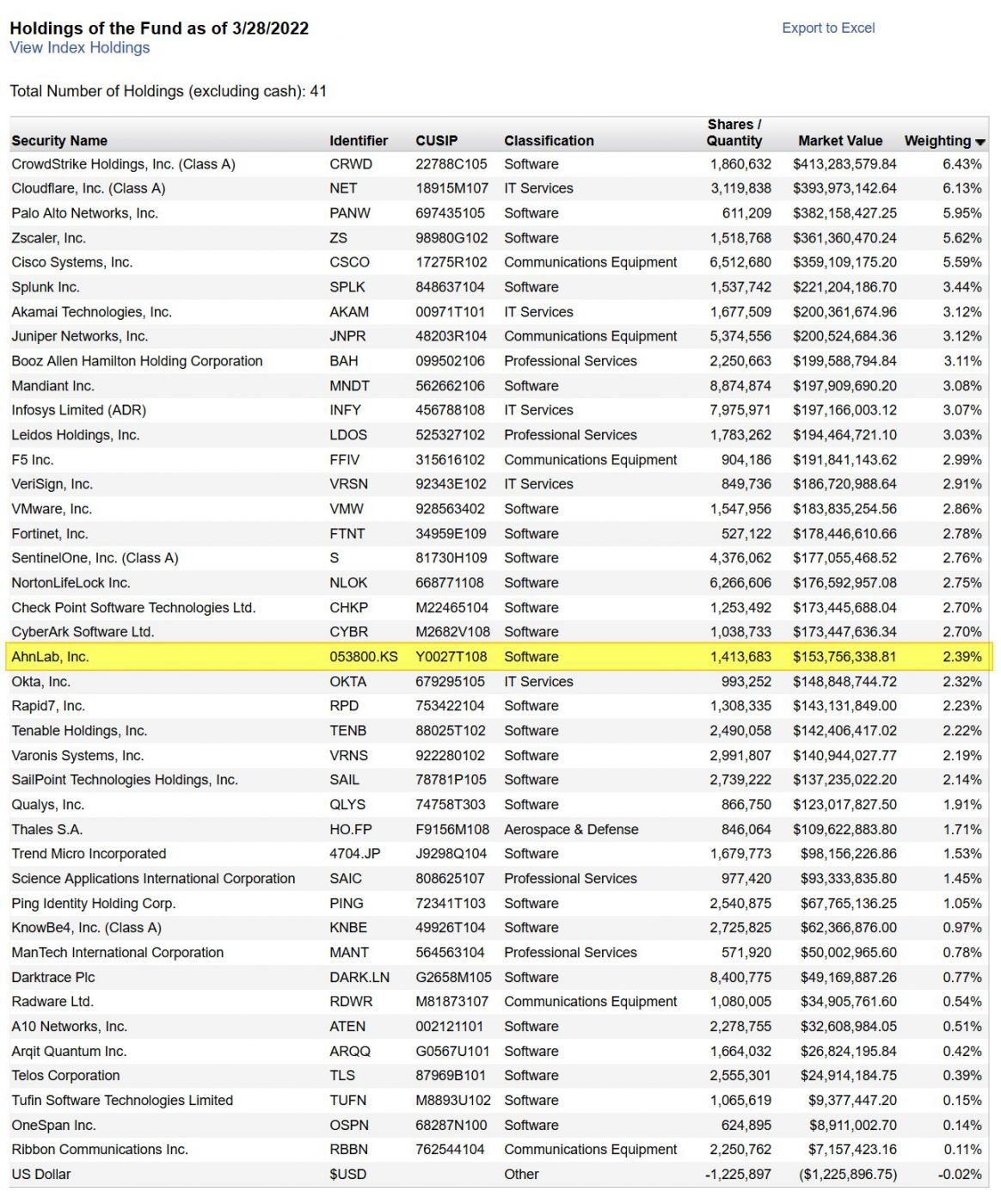The height and width of the screenshot is (1204, 1001).
Task: Sort by Classification column header
Action: click(x=549, y=141)
